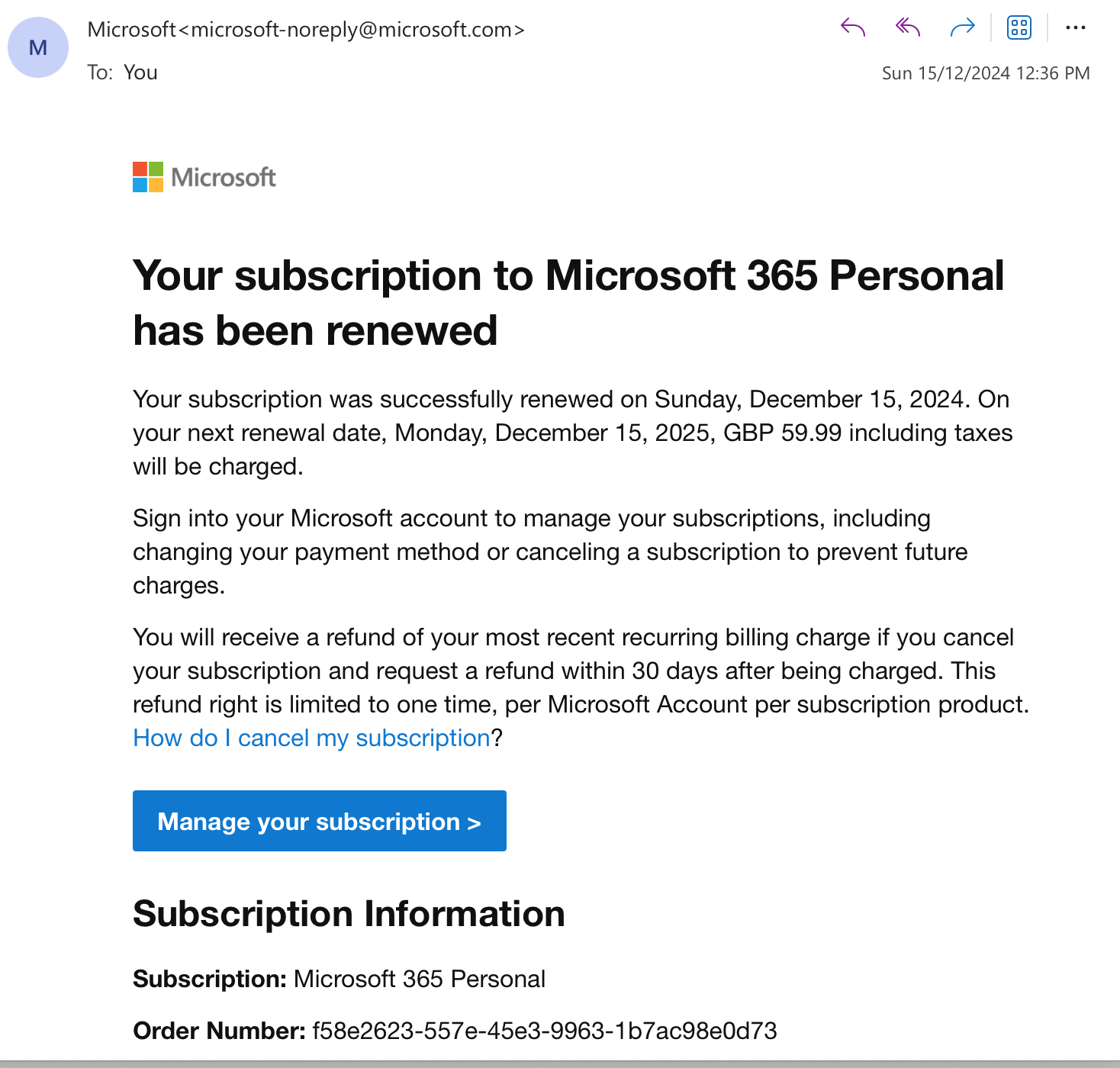
Task: Click the recipient name You
Action: [x=141, y=72]
